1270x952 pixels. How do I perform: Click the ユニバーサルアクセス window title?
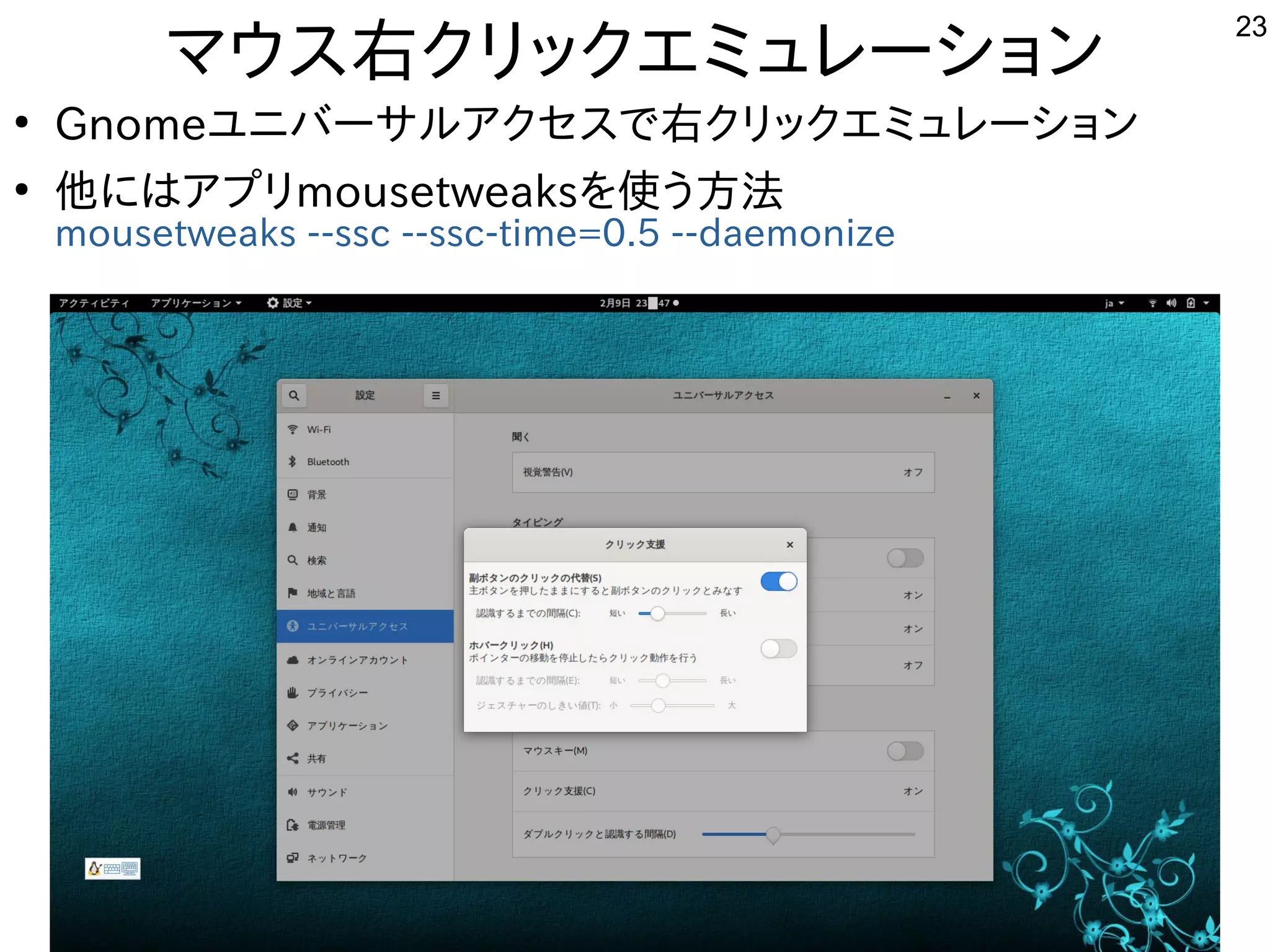pyautogui.click(x=723, y=395)
